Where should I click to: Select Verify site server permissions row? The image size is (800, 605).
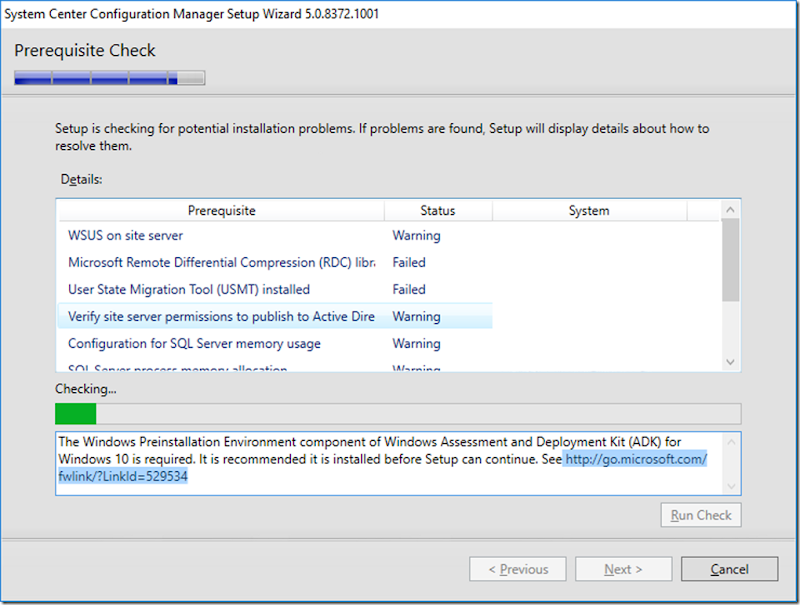[x=276, y=316]
